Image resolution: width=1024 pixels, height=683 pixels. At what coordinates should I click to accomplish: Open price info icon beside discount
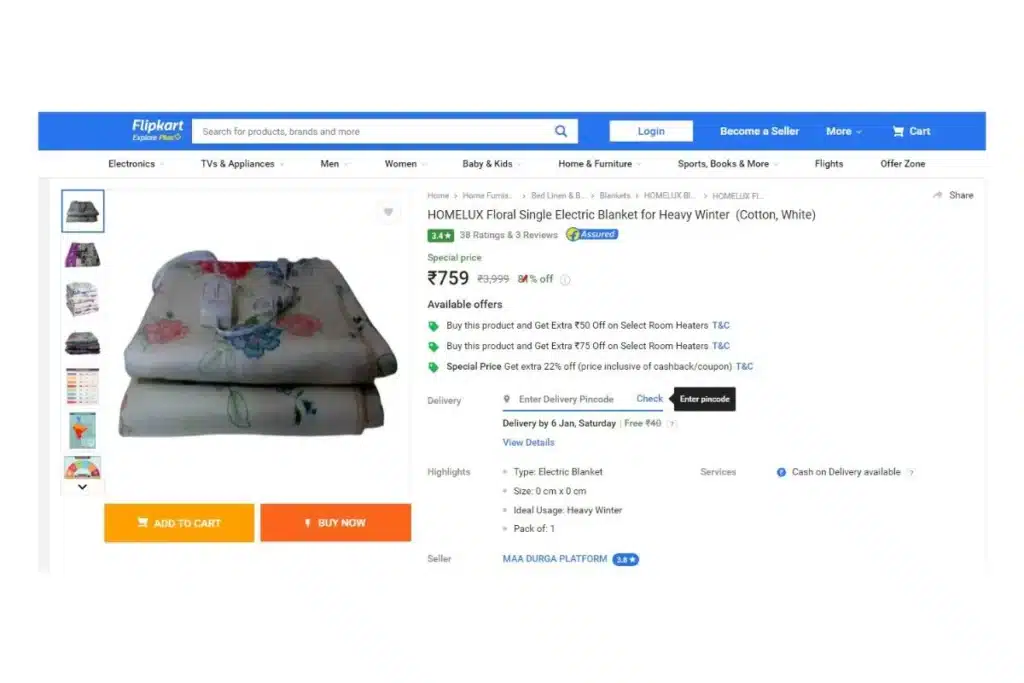pyautogui.click(x=566, y=280)
